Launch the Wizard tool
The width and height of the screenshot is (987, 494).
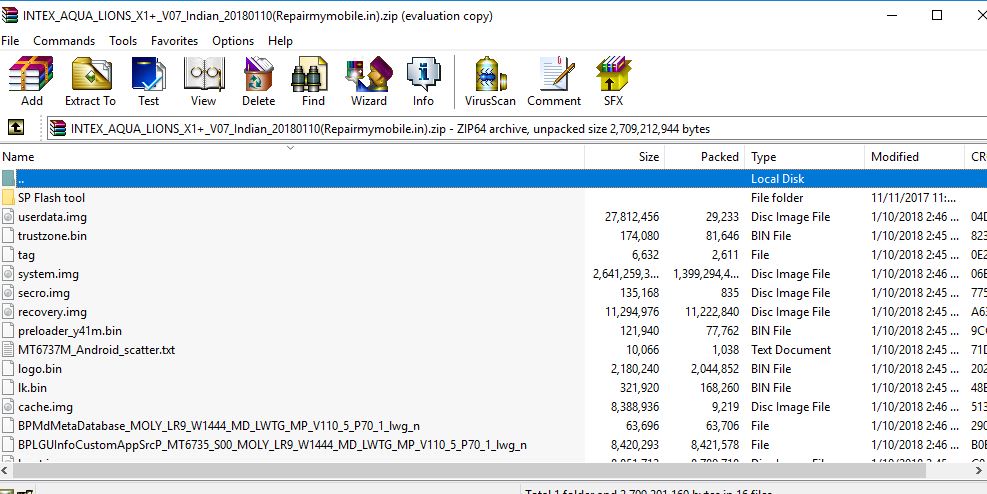(368, 81)
